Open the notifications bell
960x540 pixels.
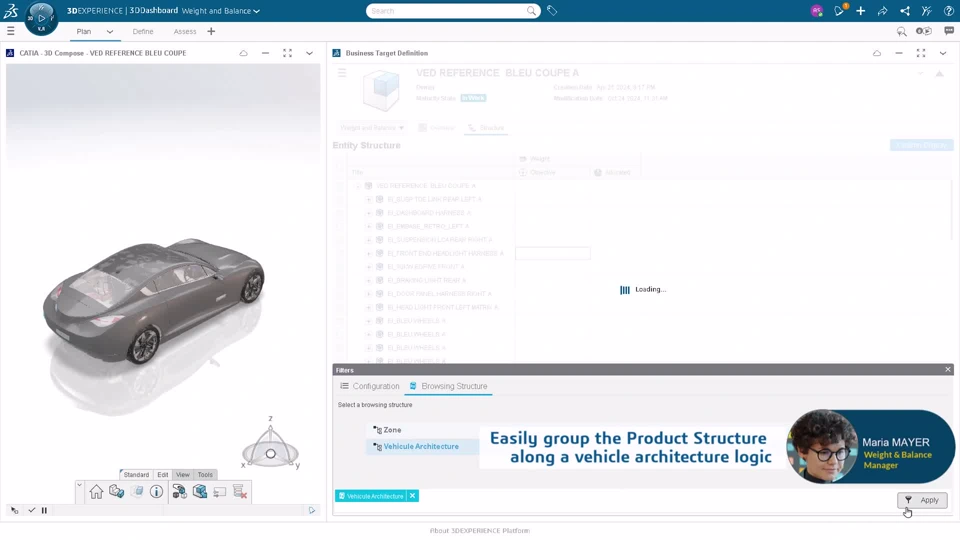[839, 10]
